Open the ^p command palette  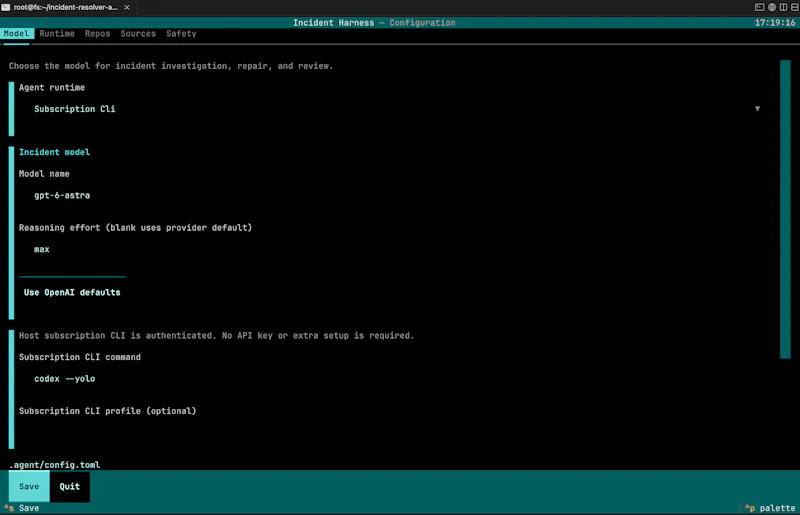pyautogui.click(x=770, y=508)
